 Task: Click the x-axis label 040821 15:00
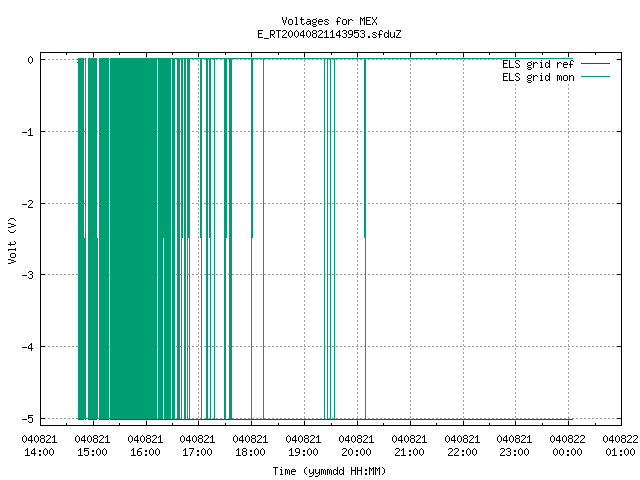click(92, 446)
